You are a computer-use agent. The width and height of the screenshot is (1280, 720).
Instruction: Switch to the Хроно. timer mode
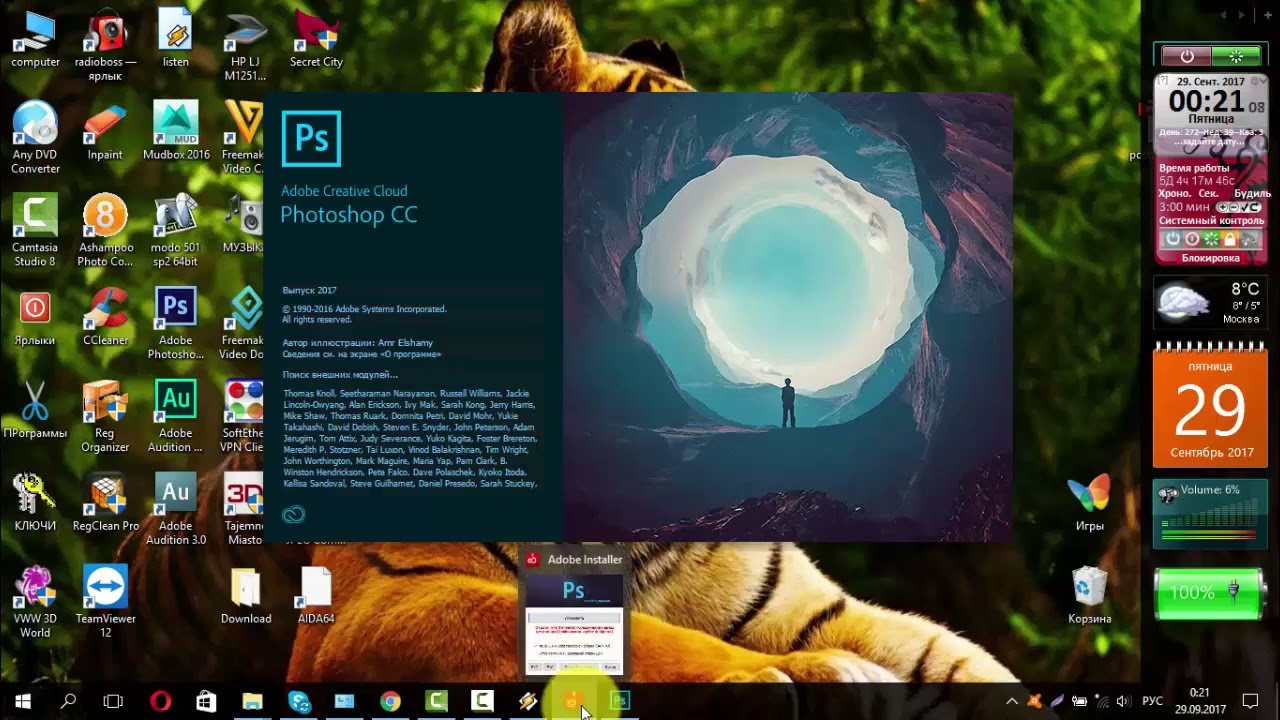click(x=1174, y=193)
